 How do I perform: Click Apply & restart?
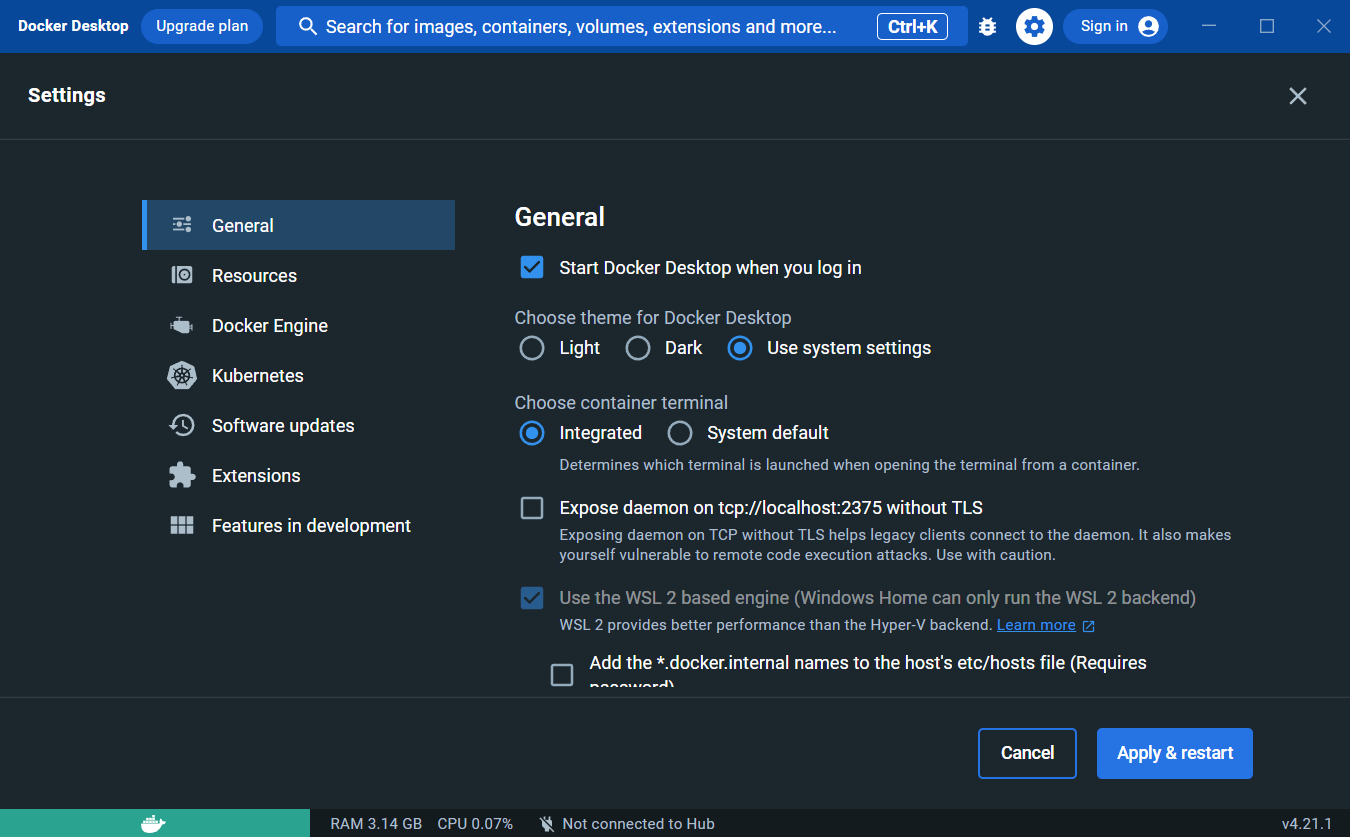pyautogui.click(x=1174, y=753)
